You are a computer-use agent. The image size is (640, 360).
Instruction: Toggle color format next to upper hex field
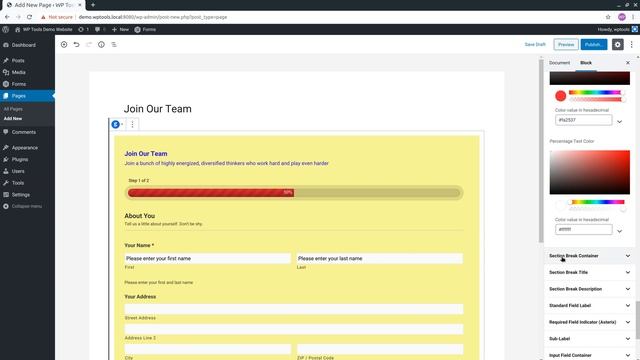620,122
